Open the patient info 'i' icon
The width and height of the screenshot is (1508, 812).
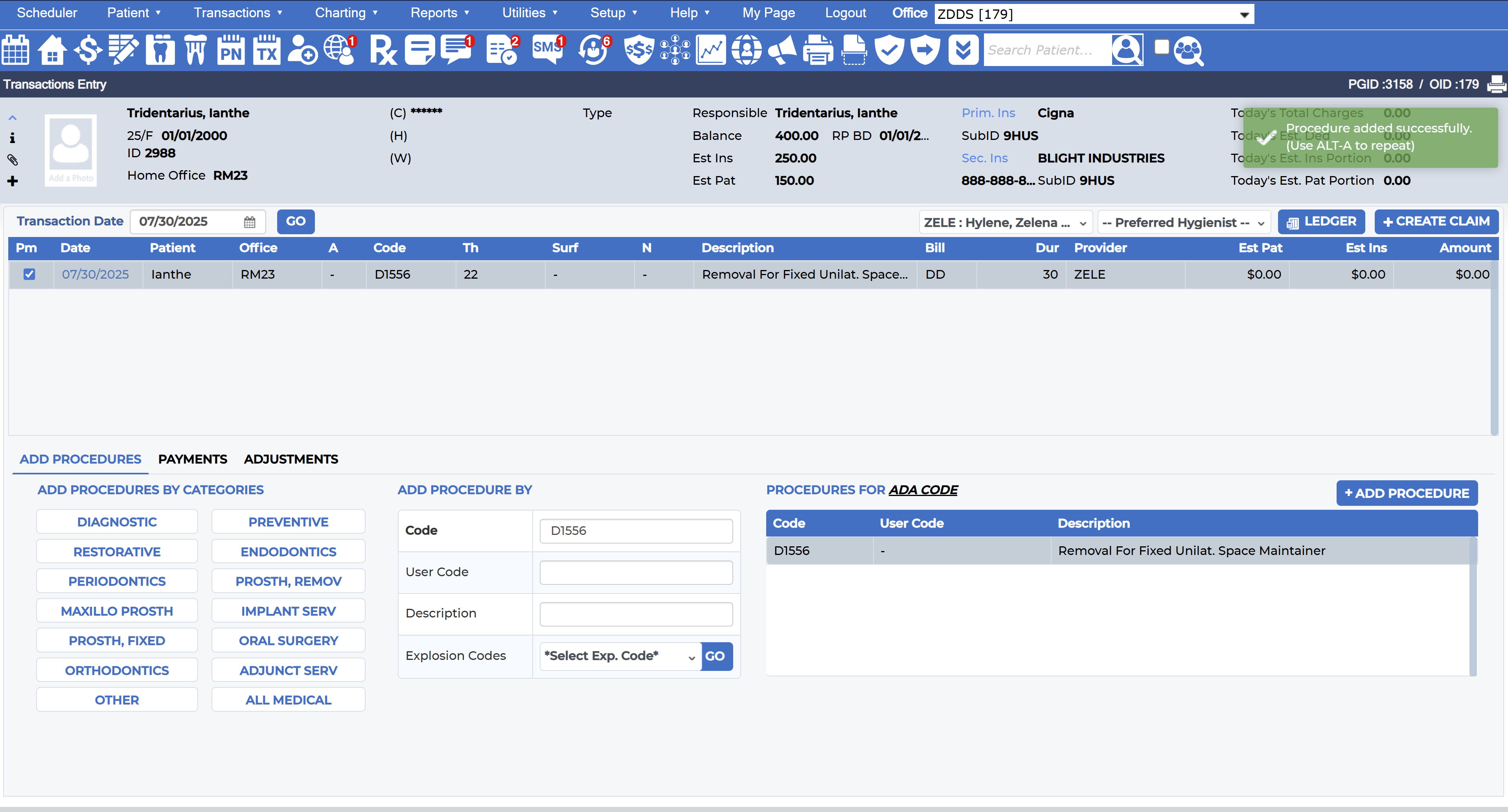[12, 138]
